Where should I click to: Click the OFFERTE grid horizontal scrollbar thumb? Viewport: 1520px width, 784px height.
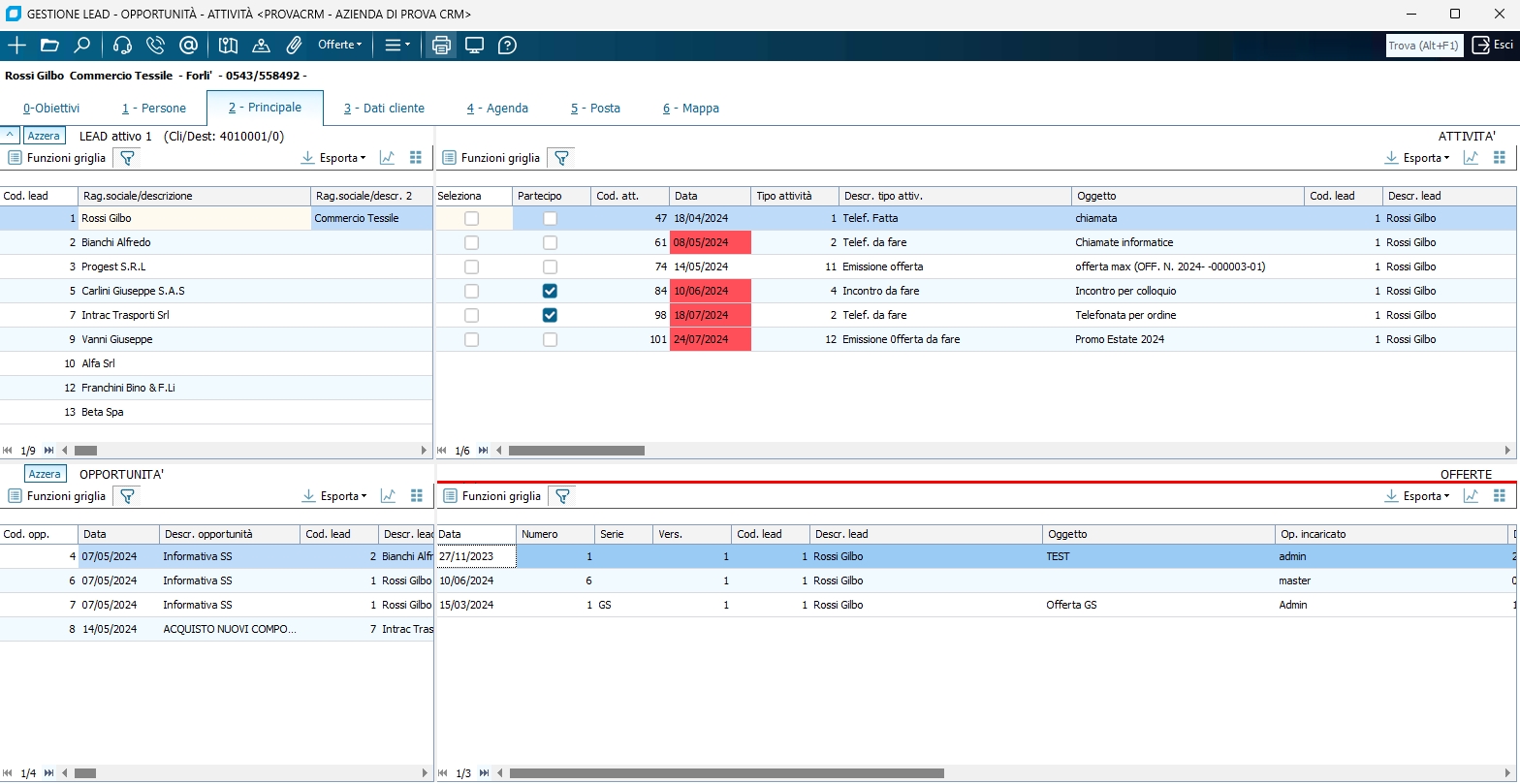[726, 773]
